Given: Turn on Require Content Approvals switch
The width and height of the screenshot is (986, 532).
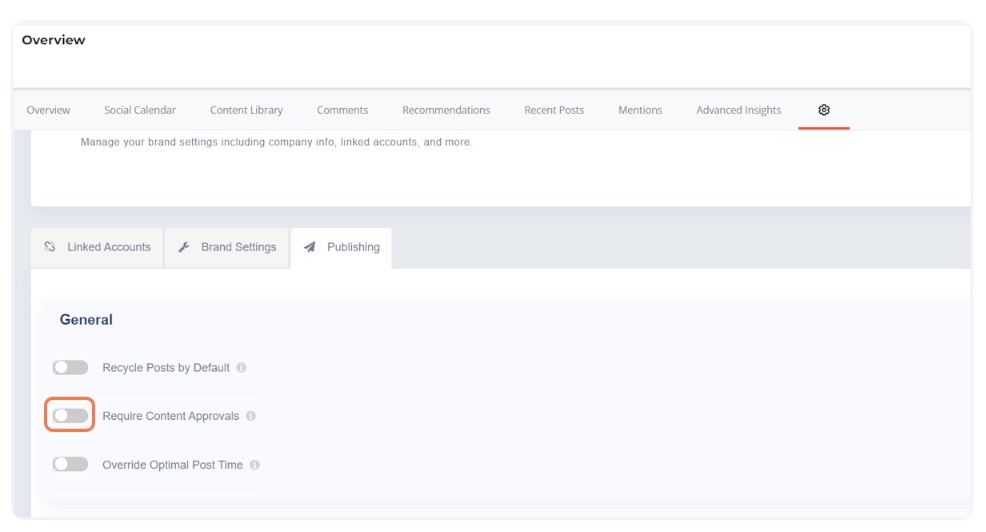Looking at the screenshot, I should [x=70, y=415].
